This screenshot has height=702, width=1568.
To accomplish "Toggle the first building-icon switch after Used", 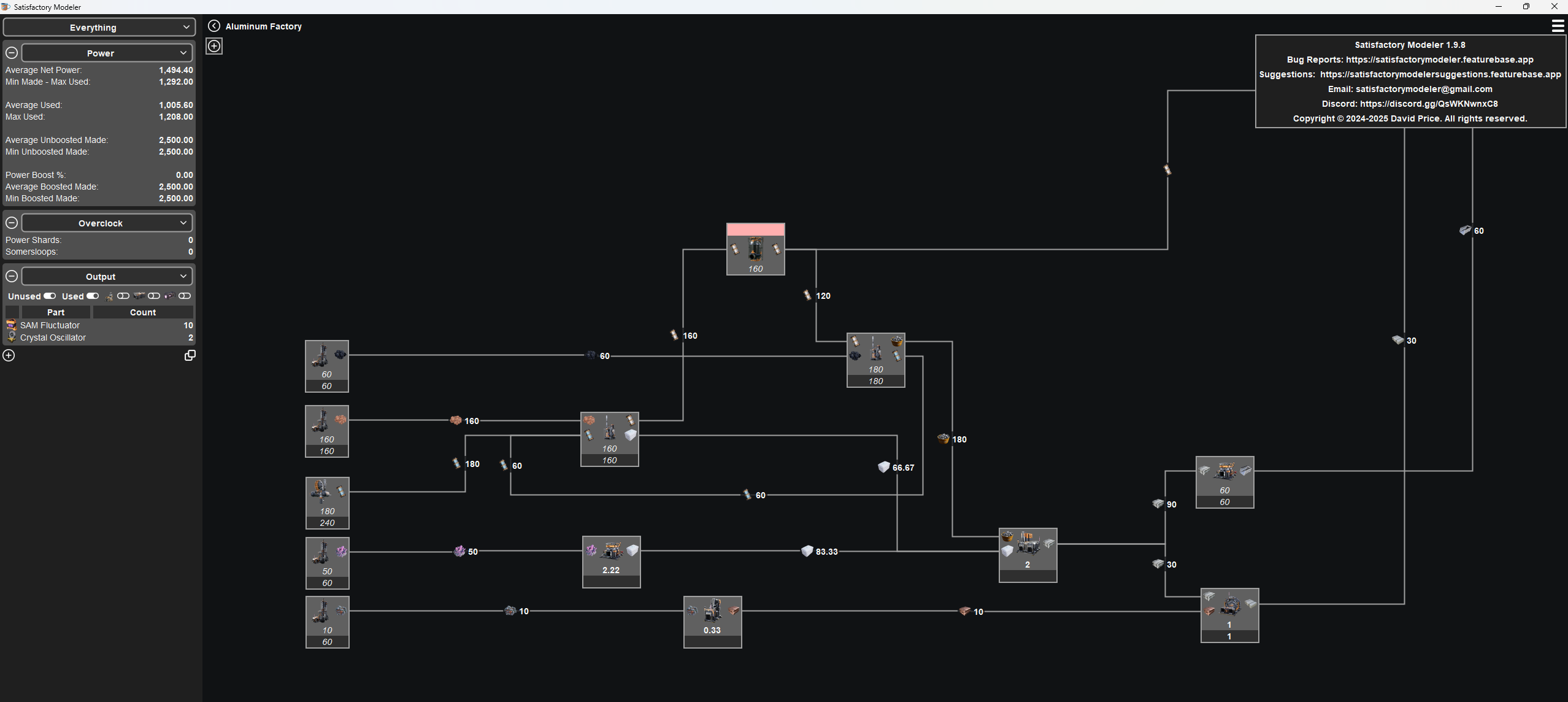I will (x=123, y=296).
